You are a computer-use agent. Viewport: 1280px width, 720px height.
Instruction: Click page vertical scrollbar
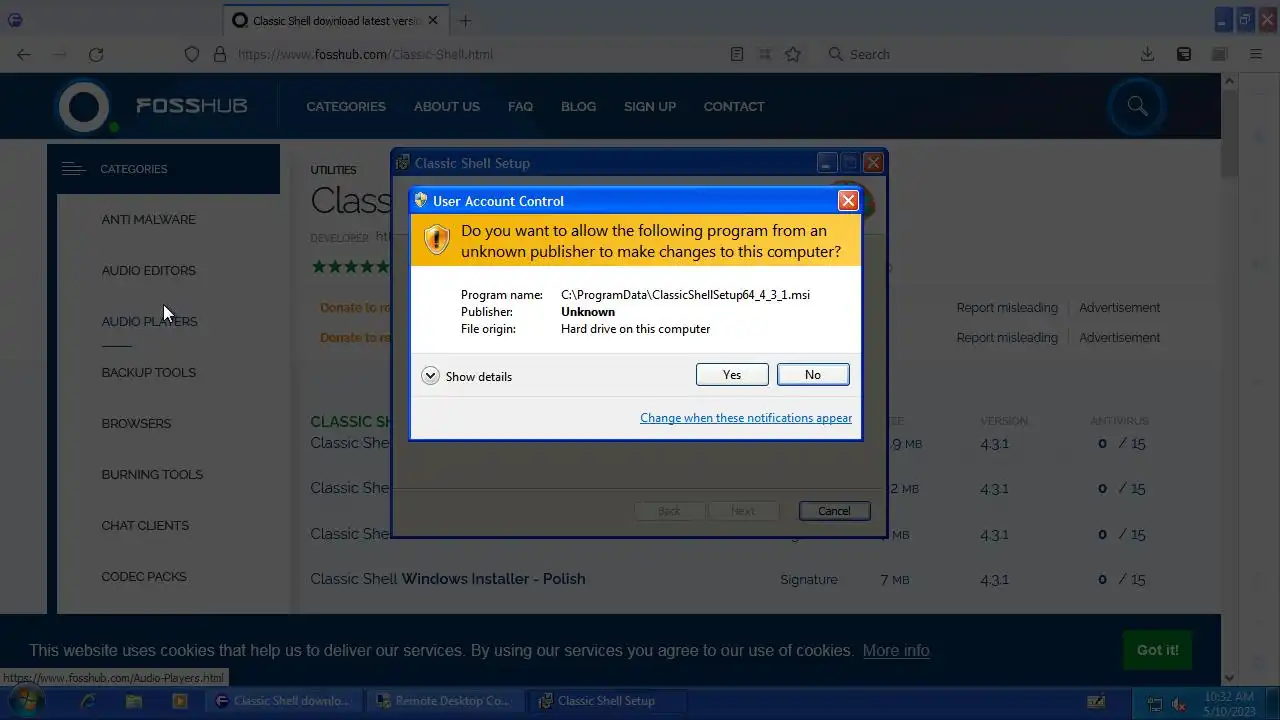[x=1230, y=380]
